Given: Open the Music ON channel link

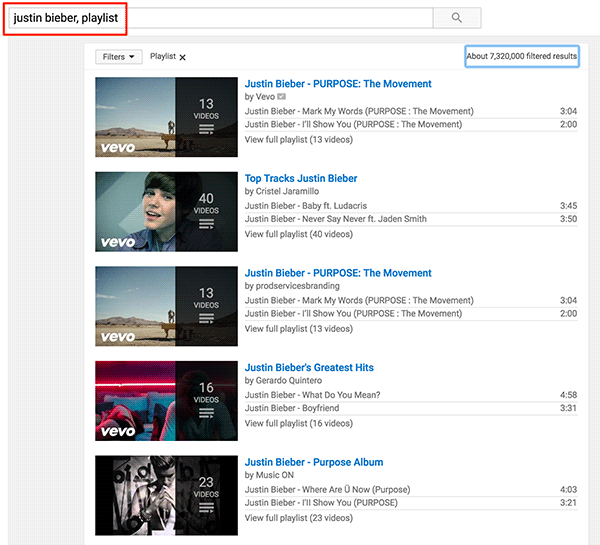Looking at the screenshot, I should click(274, 475).
